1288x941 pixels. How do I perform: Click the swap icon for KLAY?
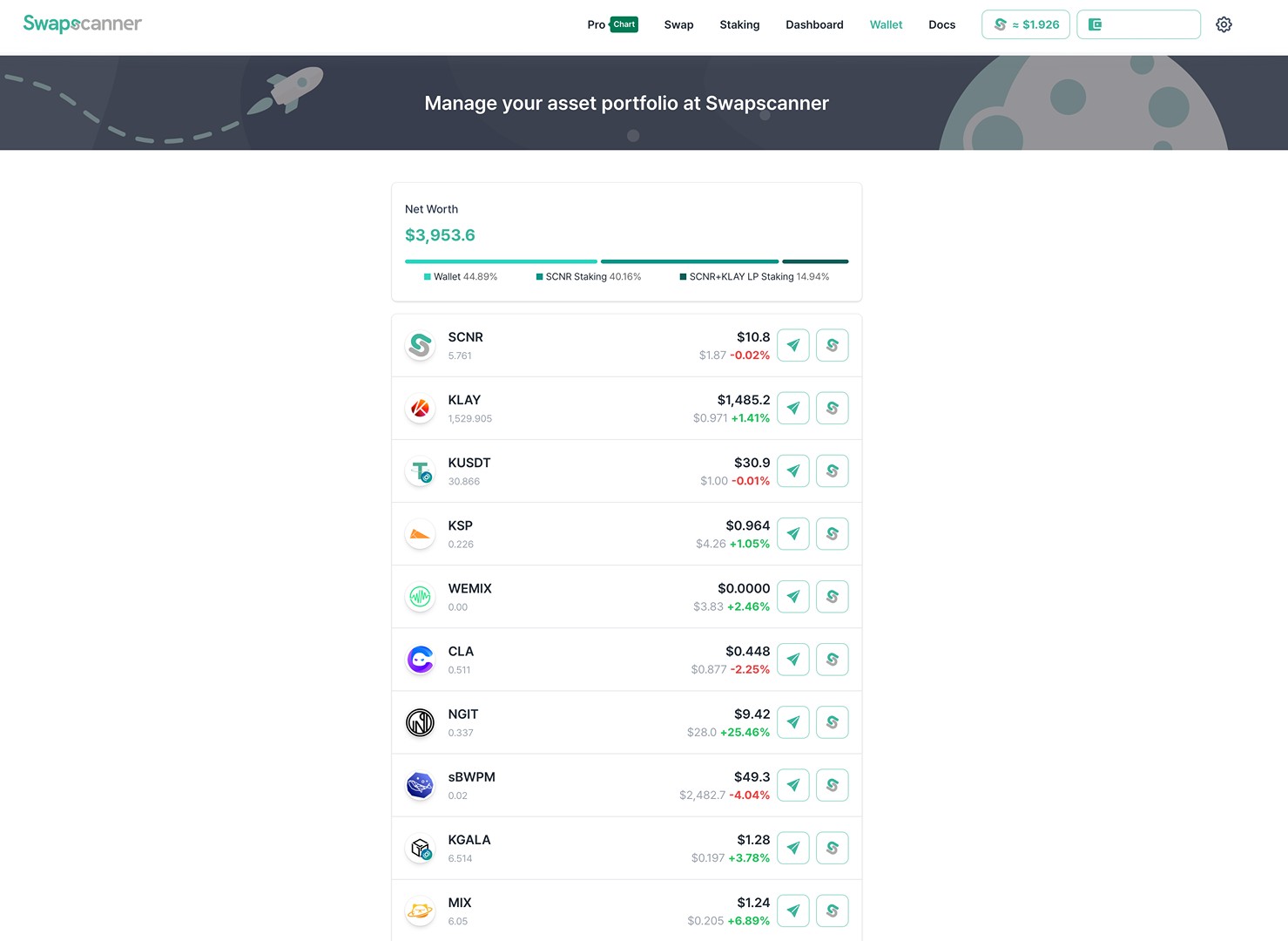833,408
